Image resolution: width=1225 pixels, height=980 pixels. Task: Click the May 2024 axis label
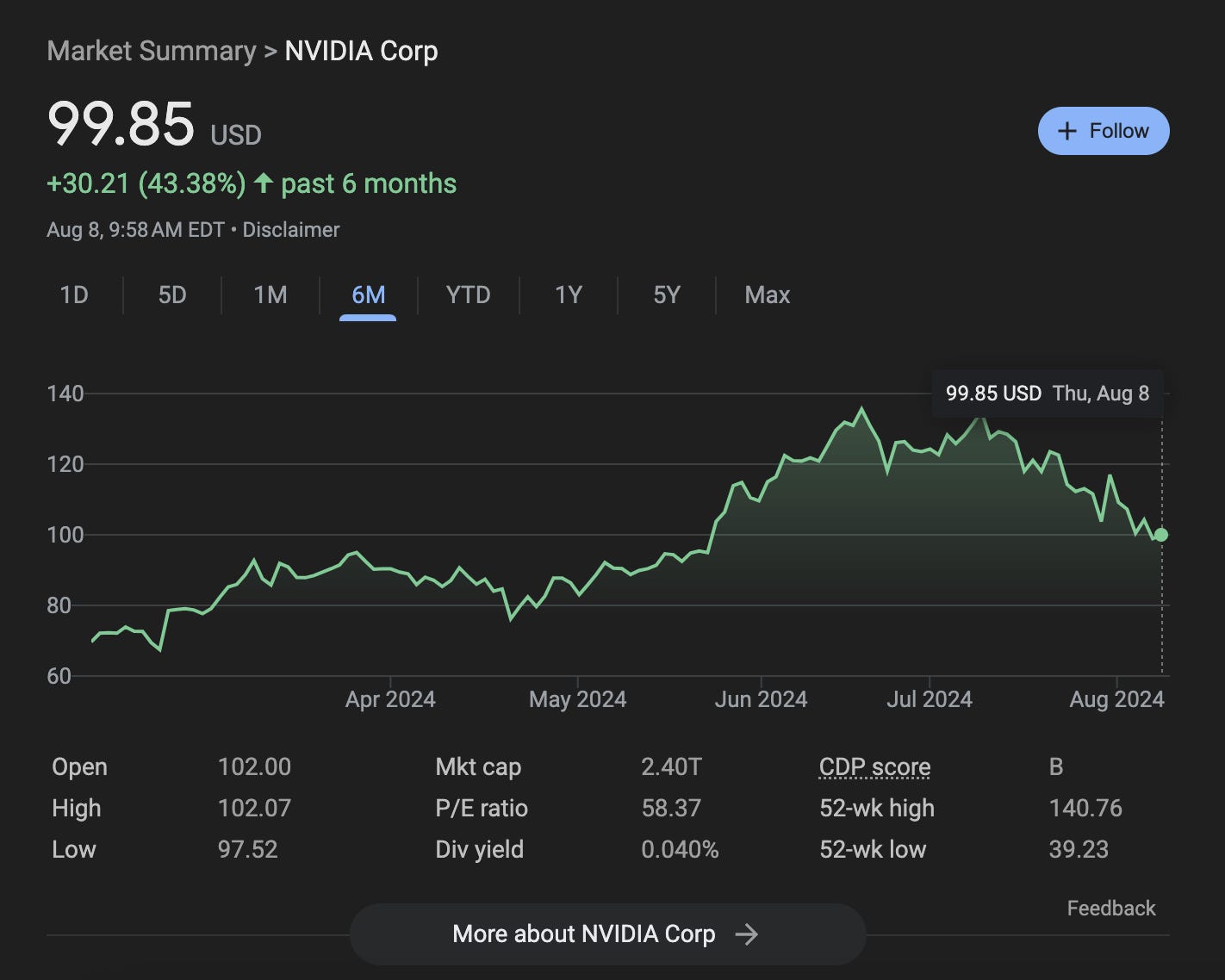[577, 699]
